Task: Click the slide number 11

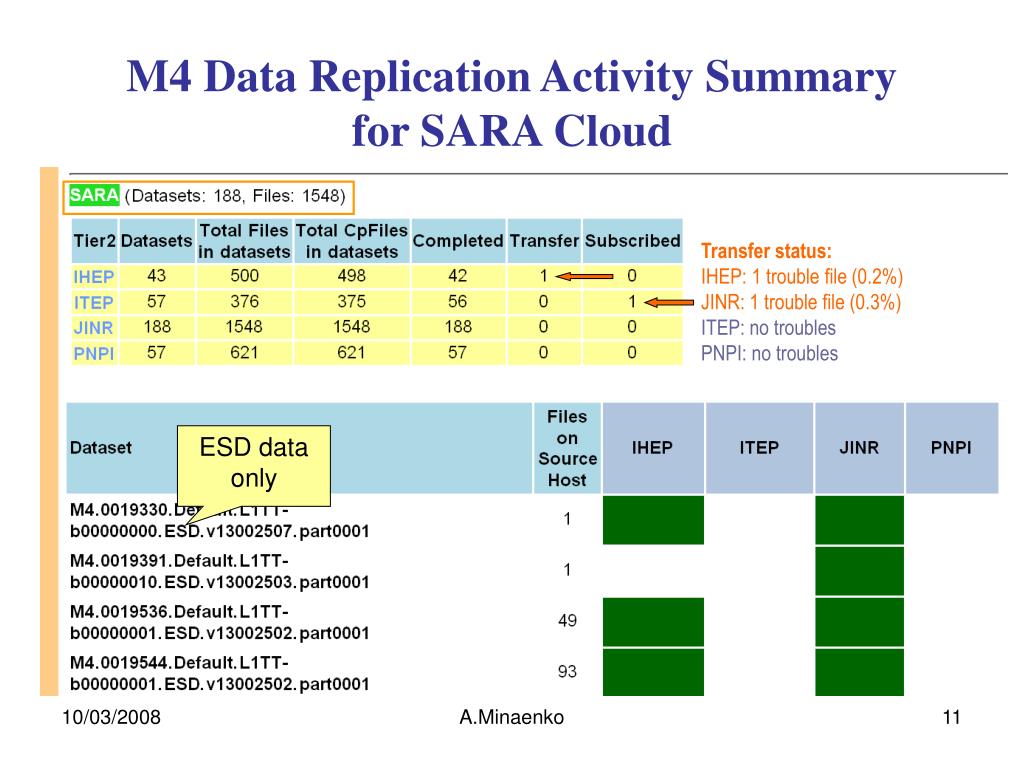Action: pos(952,717)
